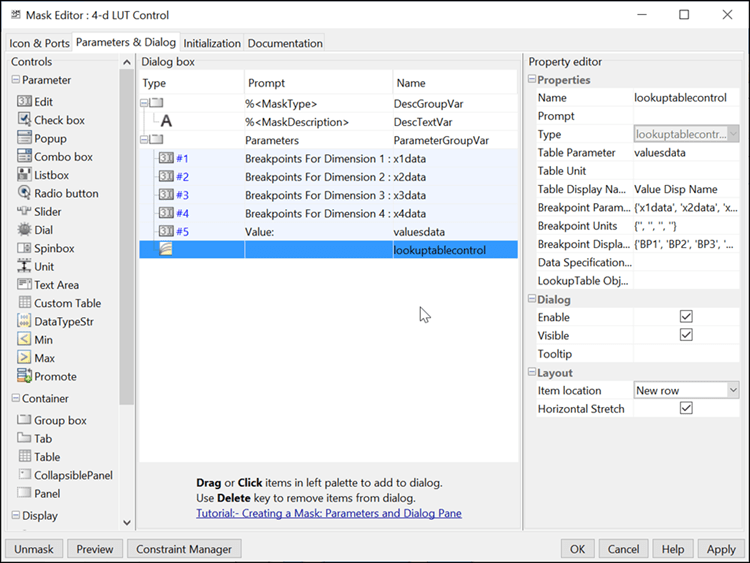Pick the Slider control icon
Viewport: 750px width, 563px height.
tap(25, 212)
